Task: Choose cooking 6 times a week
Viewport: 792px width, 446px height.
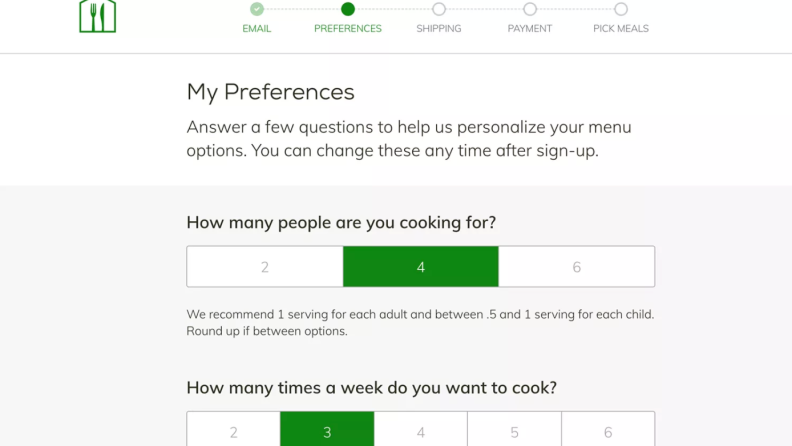Action: [x=608, y=429]
